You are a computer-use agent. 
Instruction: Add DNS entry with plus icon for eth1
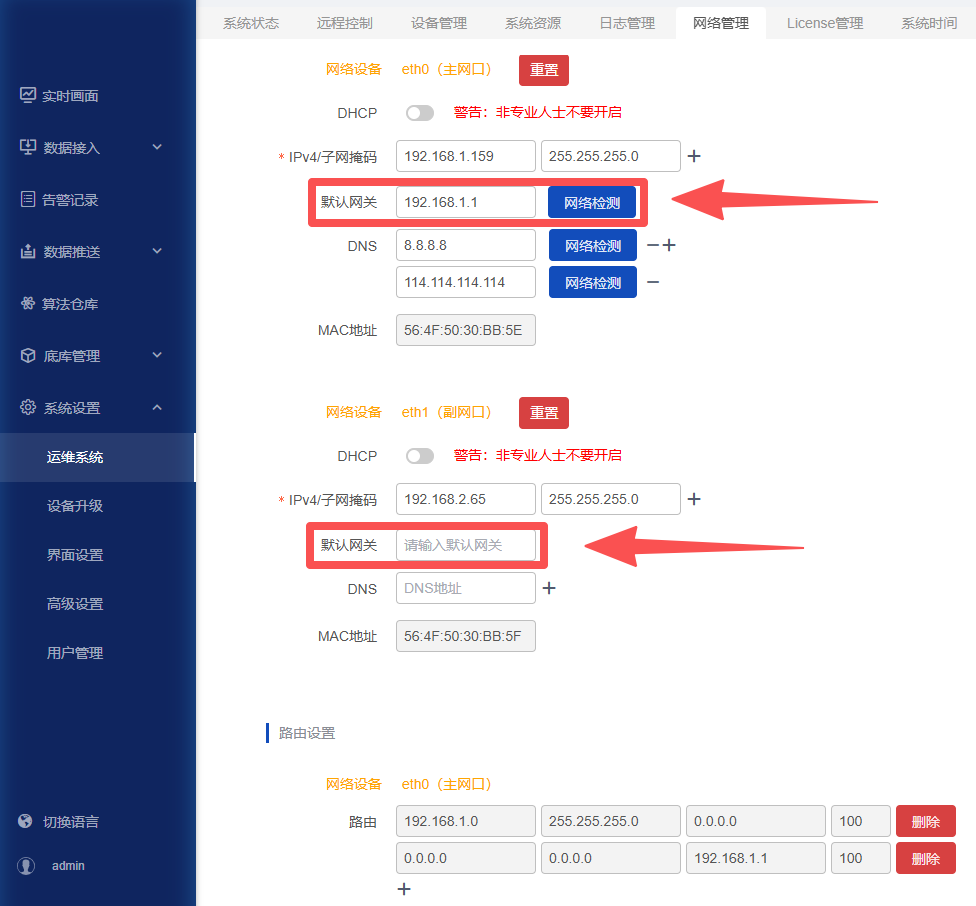point(549,589)
